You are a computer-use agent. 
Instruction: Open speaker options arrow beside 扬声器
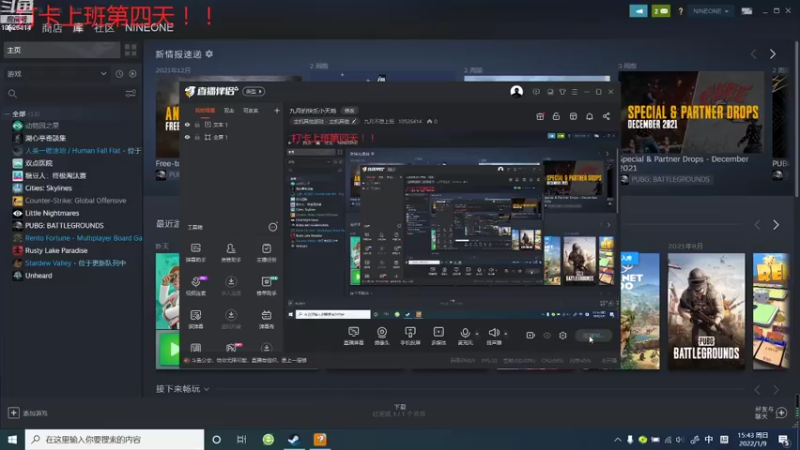click(506, 334)
